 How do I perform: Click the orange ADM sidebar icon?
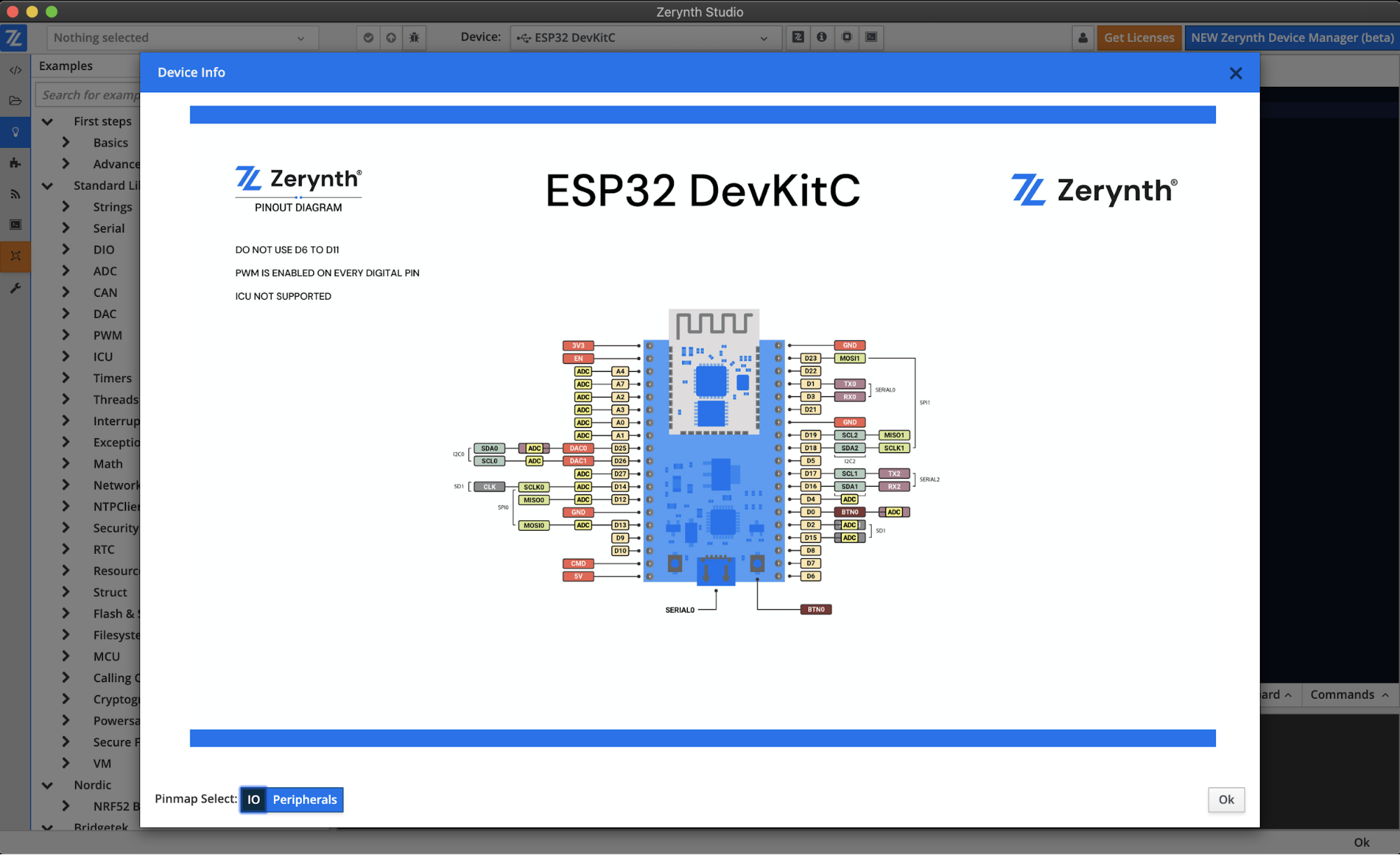coord(15,256)
